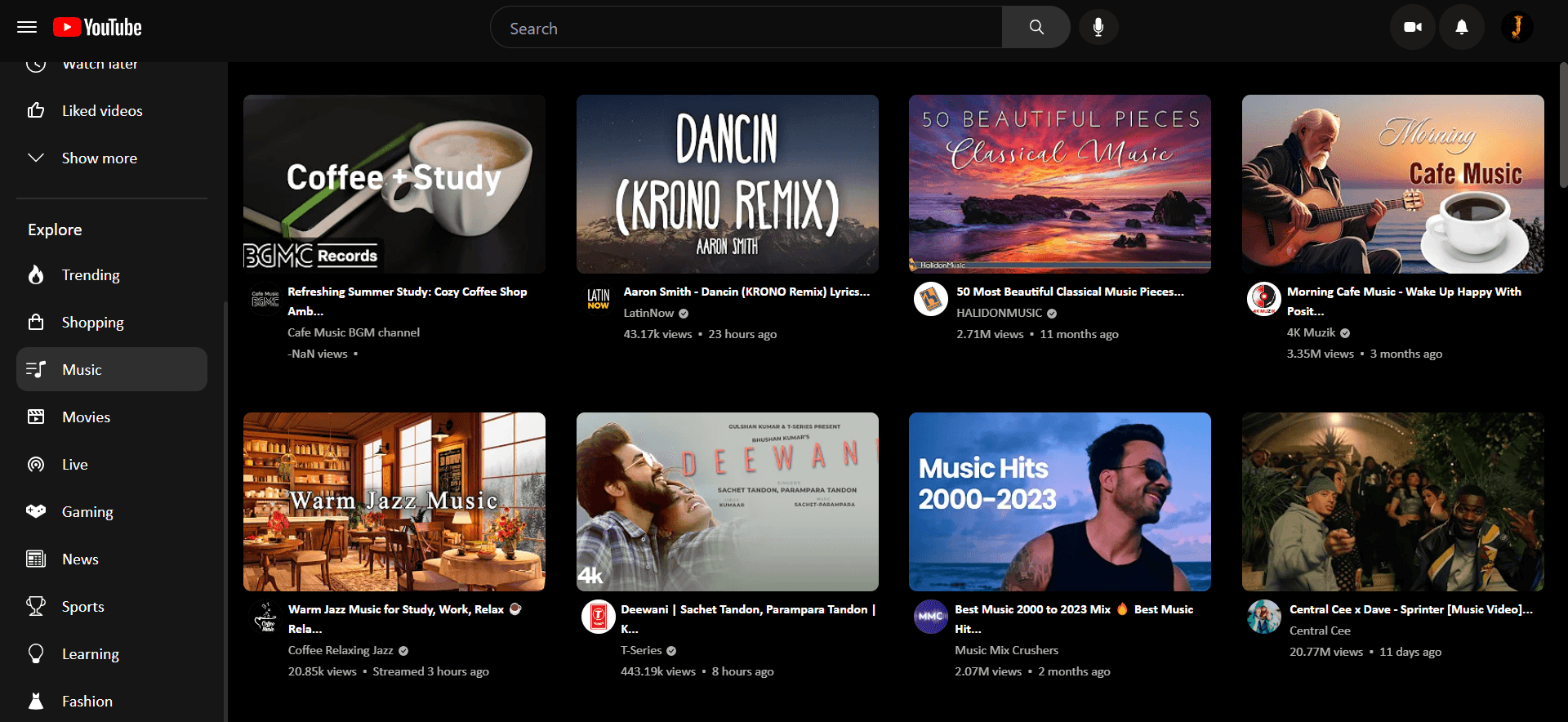Play Deewani 4k thumbnail
Screen dimensions: 1568x722
tap(728, 501)
